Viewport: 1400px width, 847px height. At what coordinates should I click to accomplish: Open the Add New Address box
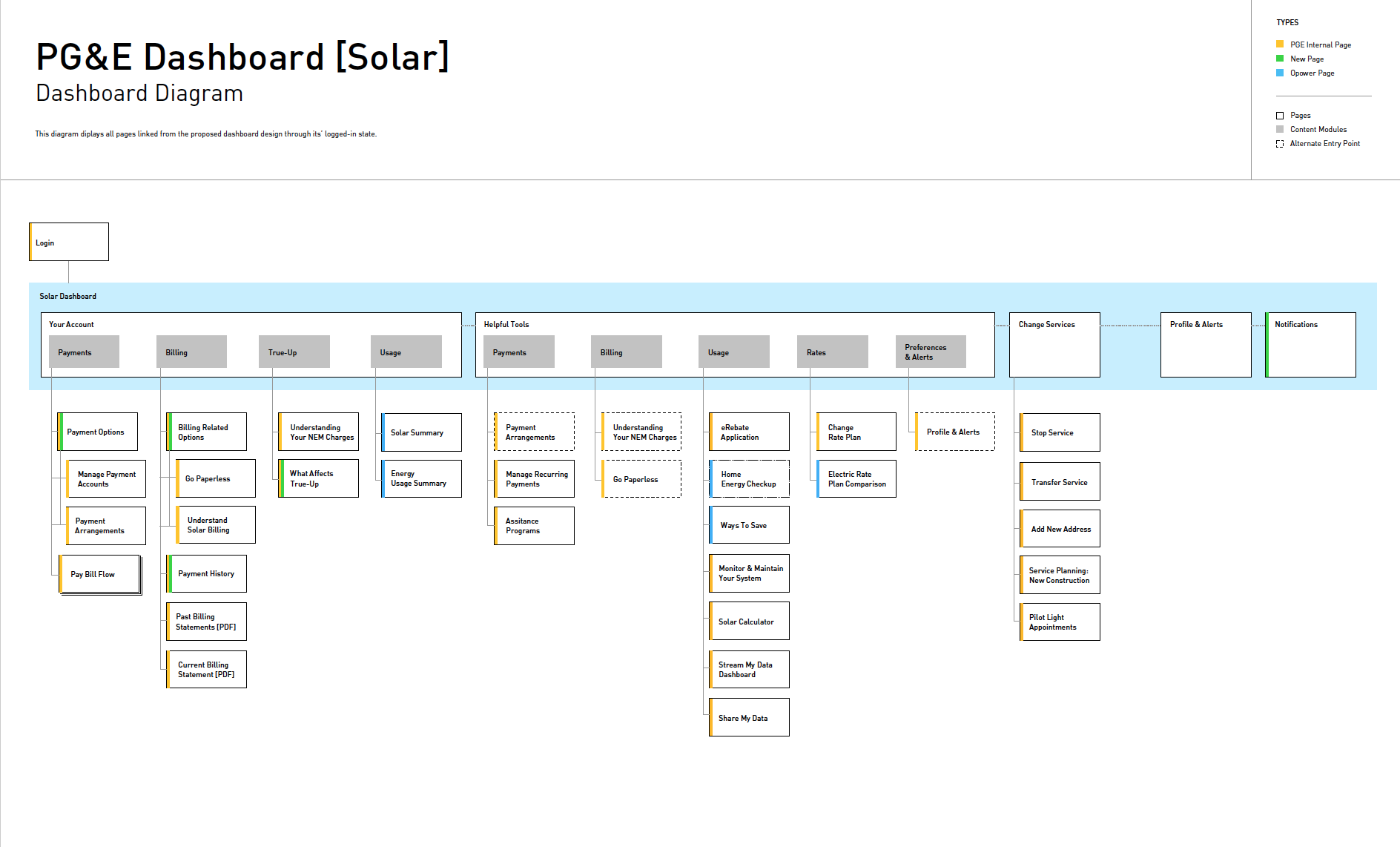[1060, 529]
